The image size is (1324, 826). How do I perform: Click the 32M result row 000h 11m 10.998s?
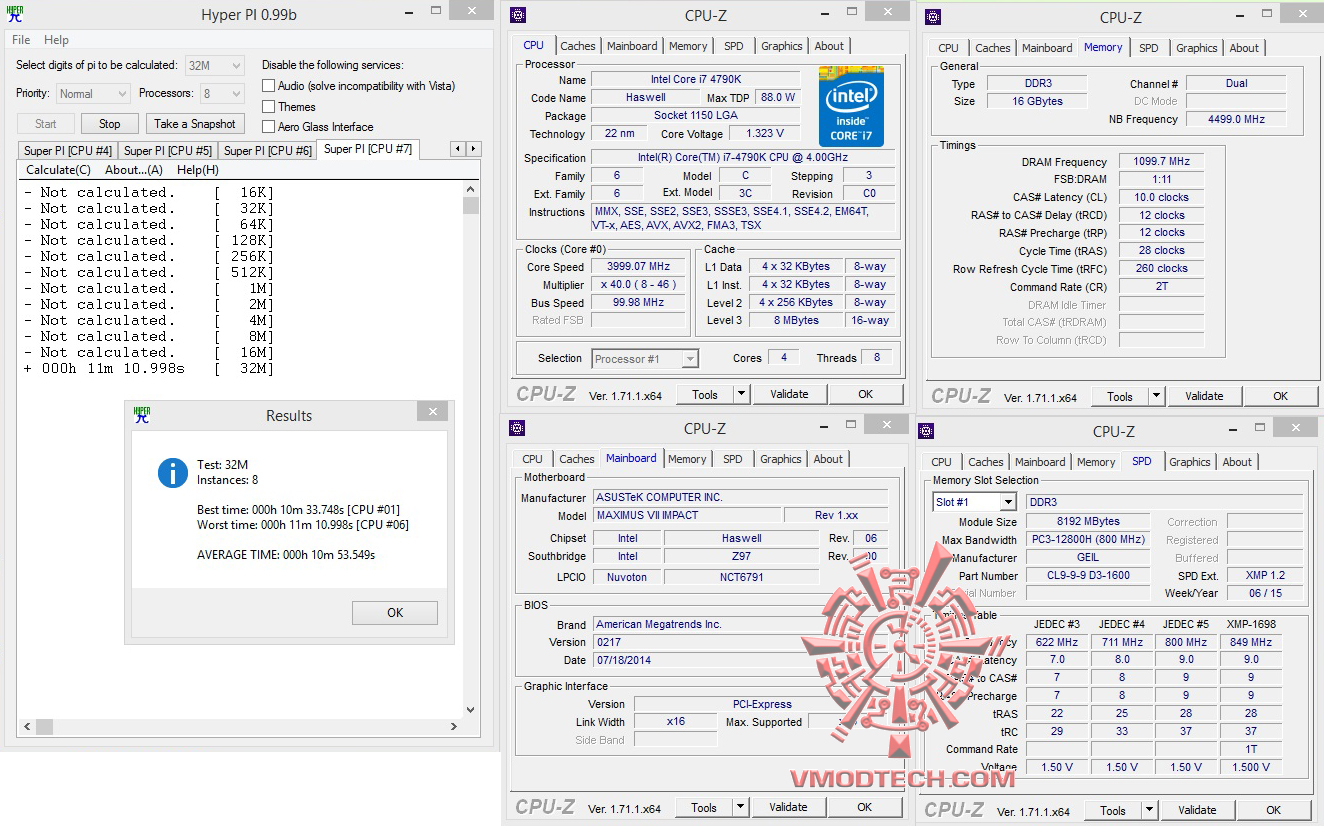[147, 369]
